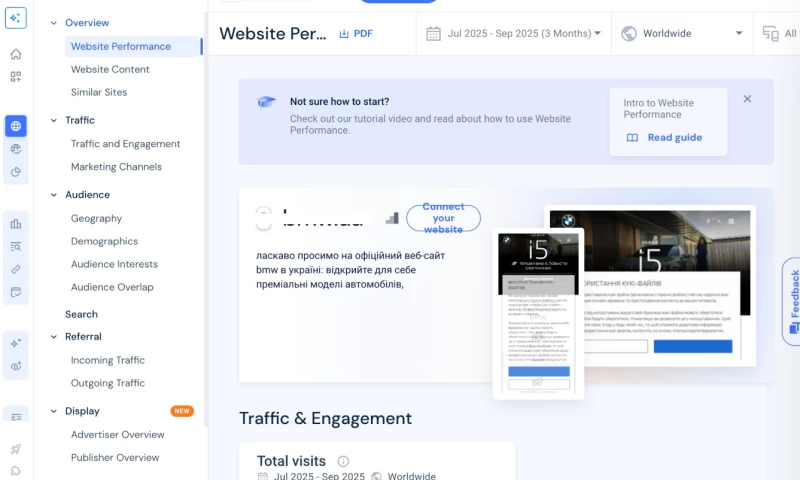Dismiss the Not sure how to start banner
800x480 pixels.
click(x=747, y=99)
